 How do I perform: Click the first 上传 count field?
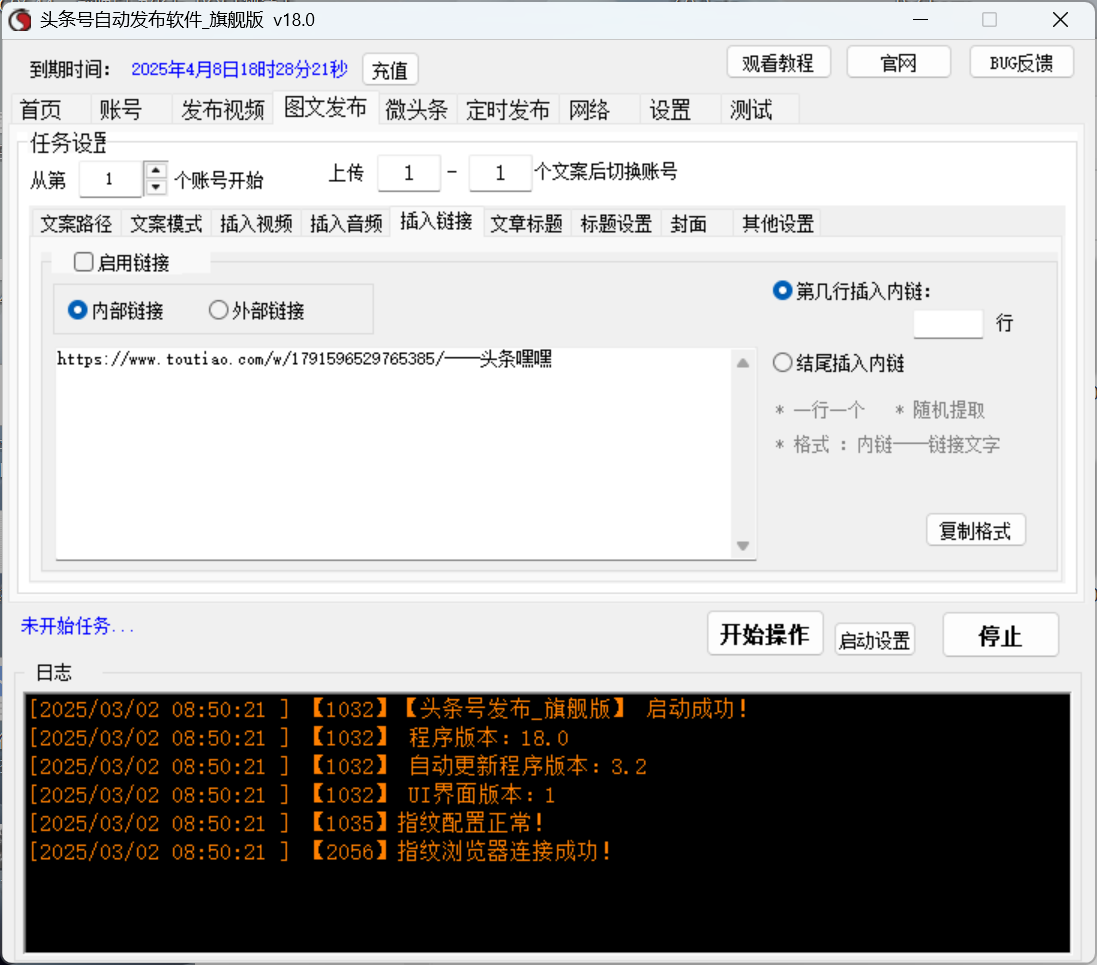coord(409,173)
